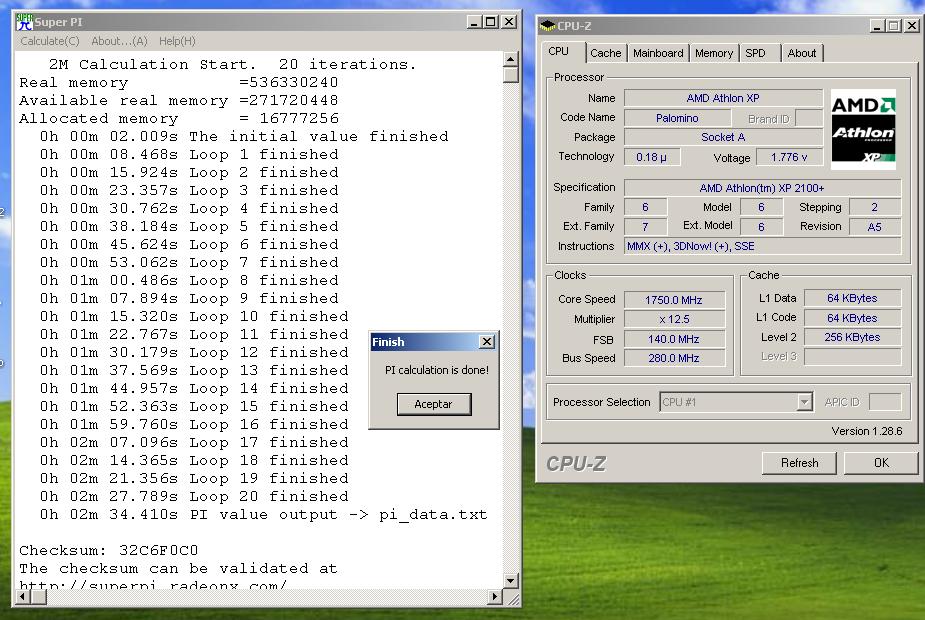Maximize the Super PI window
925x620 pixels.
point(491,21)
